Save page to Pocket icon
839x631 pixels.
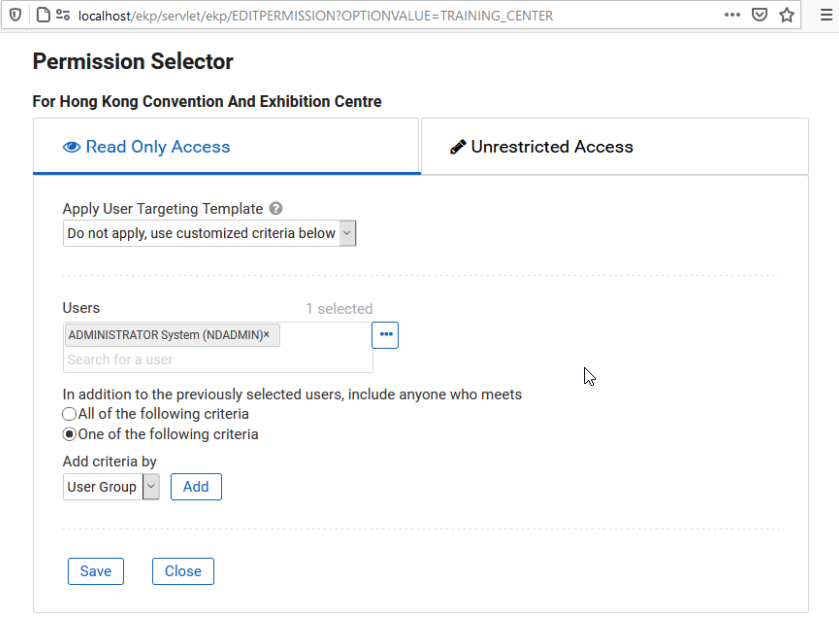point(759,15)
